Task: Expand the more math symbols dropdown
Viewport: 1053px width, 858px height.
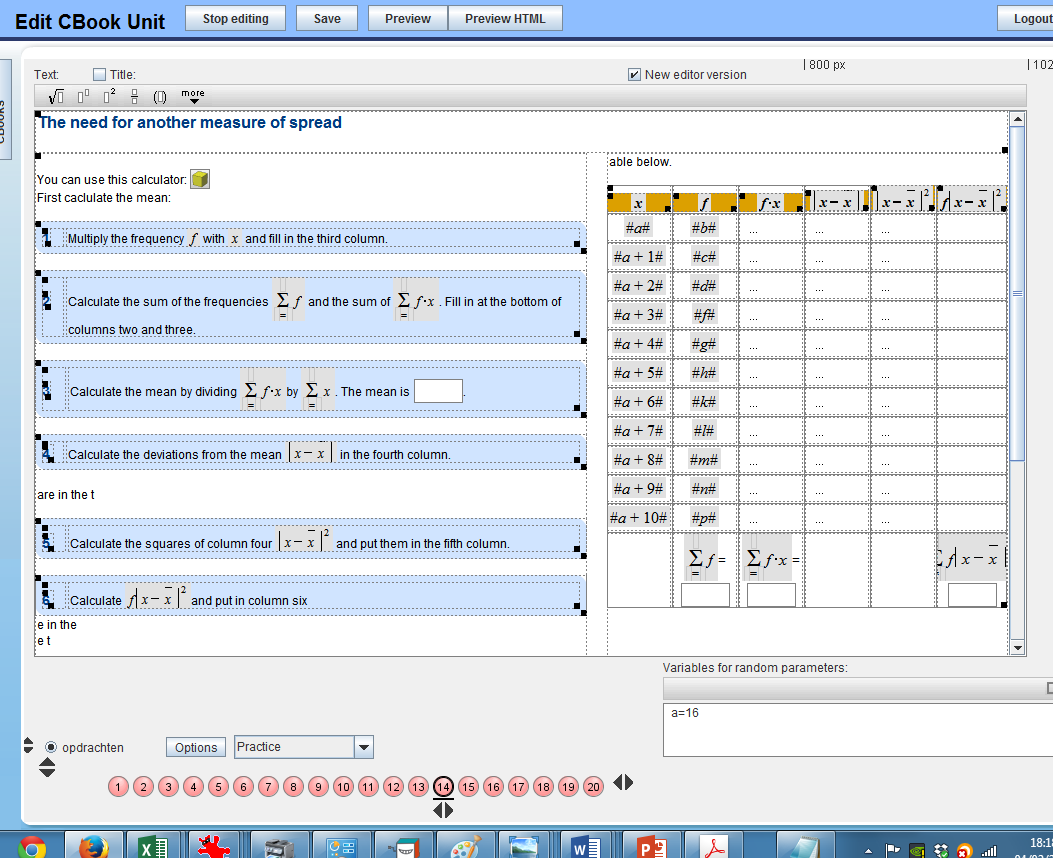Action: 193,96
